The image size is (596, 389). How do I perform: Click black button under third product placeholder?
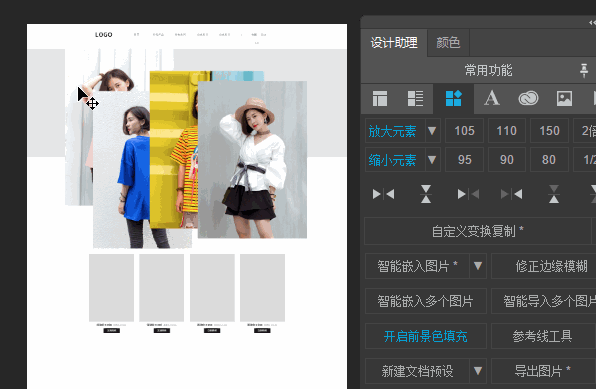(212, 330)
